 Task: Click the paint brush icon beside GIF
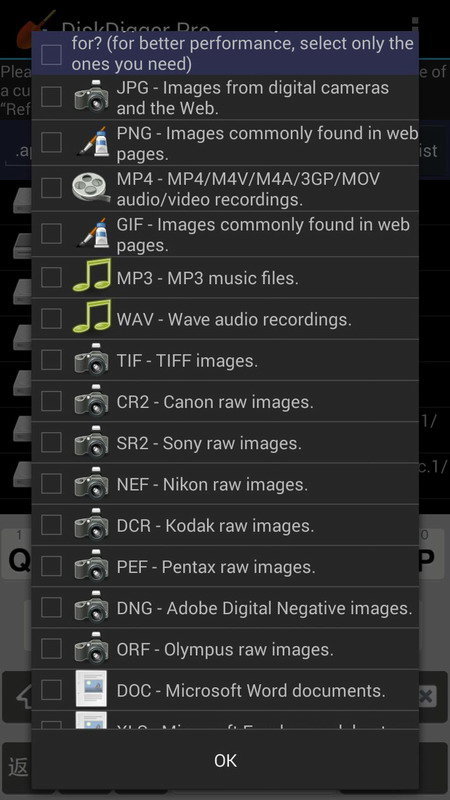pyautogui.click(x=91, y=233)
